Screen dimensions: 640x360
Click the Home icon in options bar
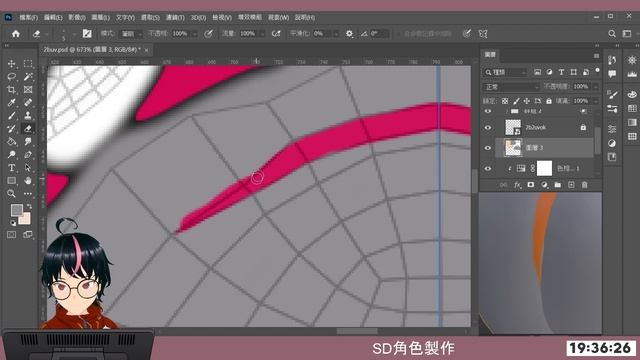click(16, 34)
